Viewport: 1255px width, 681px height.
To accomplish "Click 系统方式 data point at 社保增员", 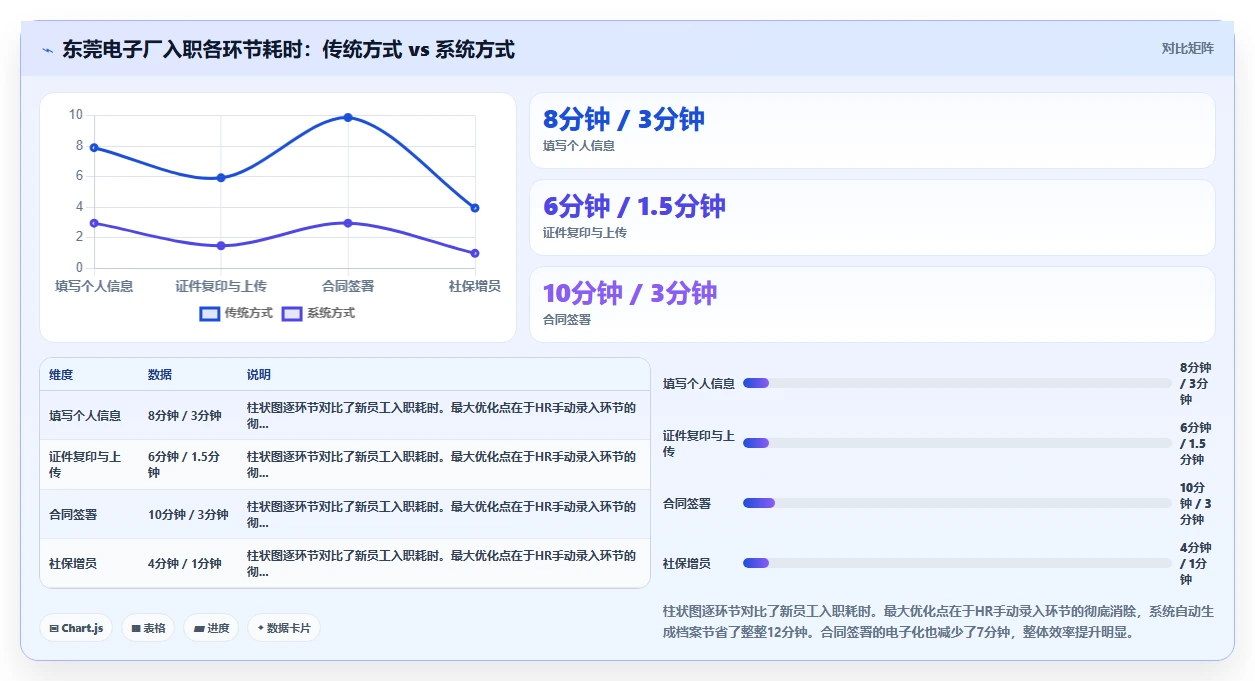I will coord(475,253).
